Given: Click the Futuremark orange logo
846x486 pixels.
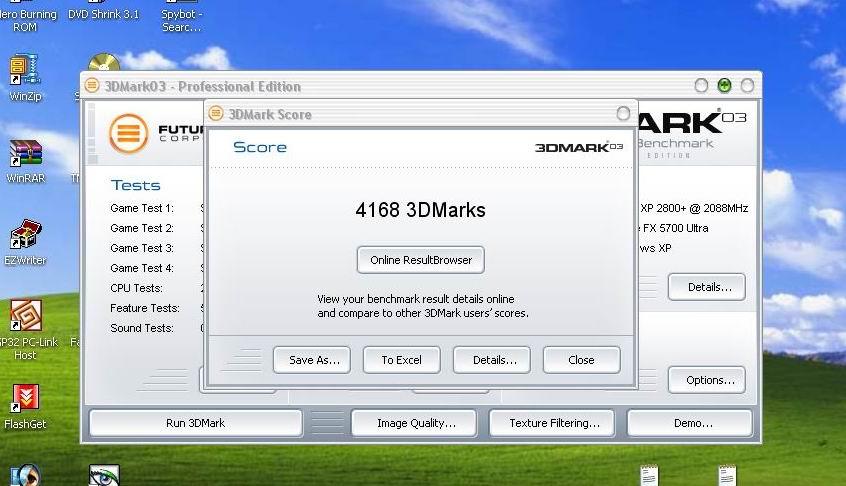Looking at the screenshot, I should [128, 133].
